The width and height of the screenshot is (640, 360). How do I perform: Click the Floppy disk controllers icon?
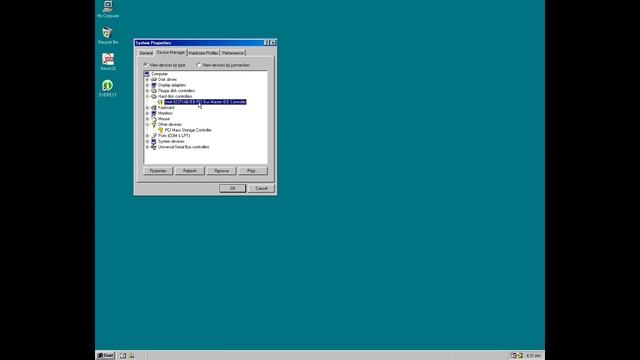click(153, 91)
